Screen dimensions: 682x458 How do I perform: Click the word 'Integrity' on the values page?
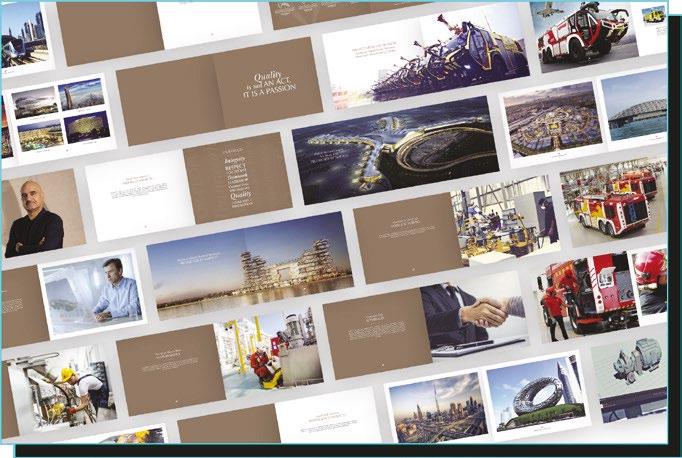[235, 160]
